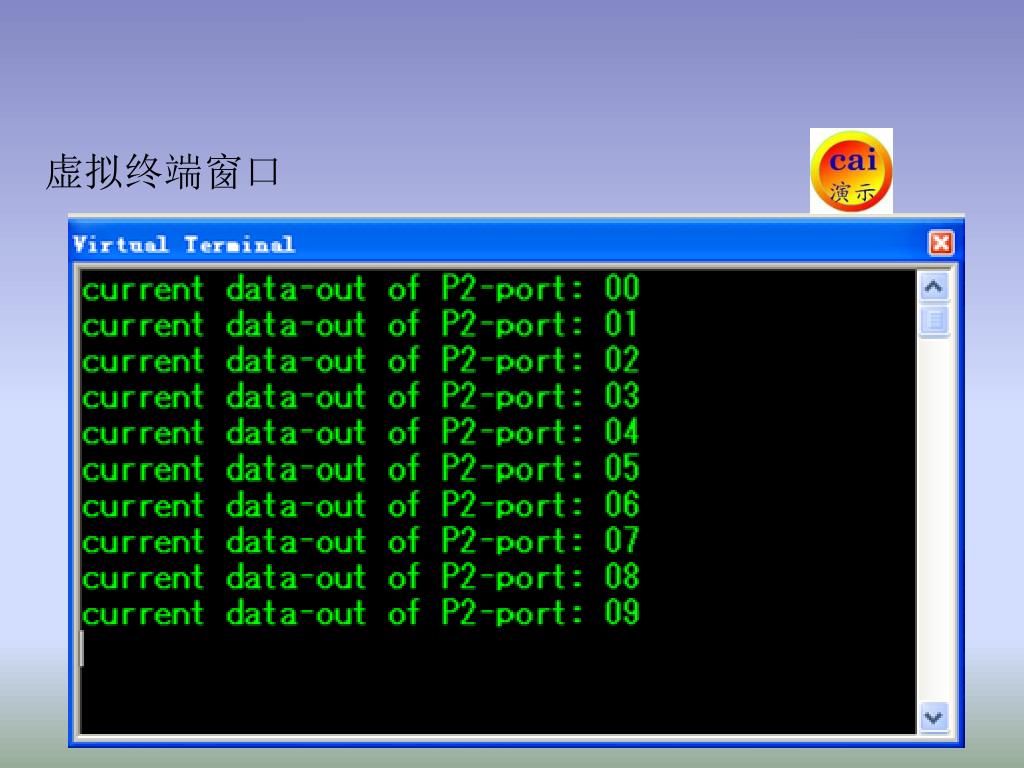Click the scrollbar thumb handle
1024x768 pixels.
(934, 321)
